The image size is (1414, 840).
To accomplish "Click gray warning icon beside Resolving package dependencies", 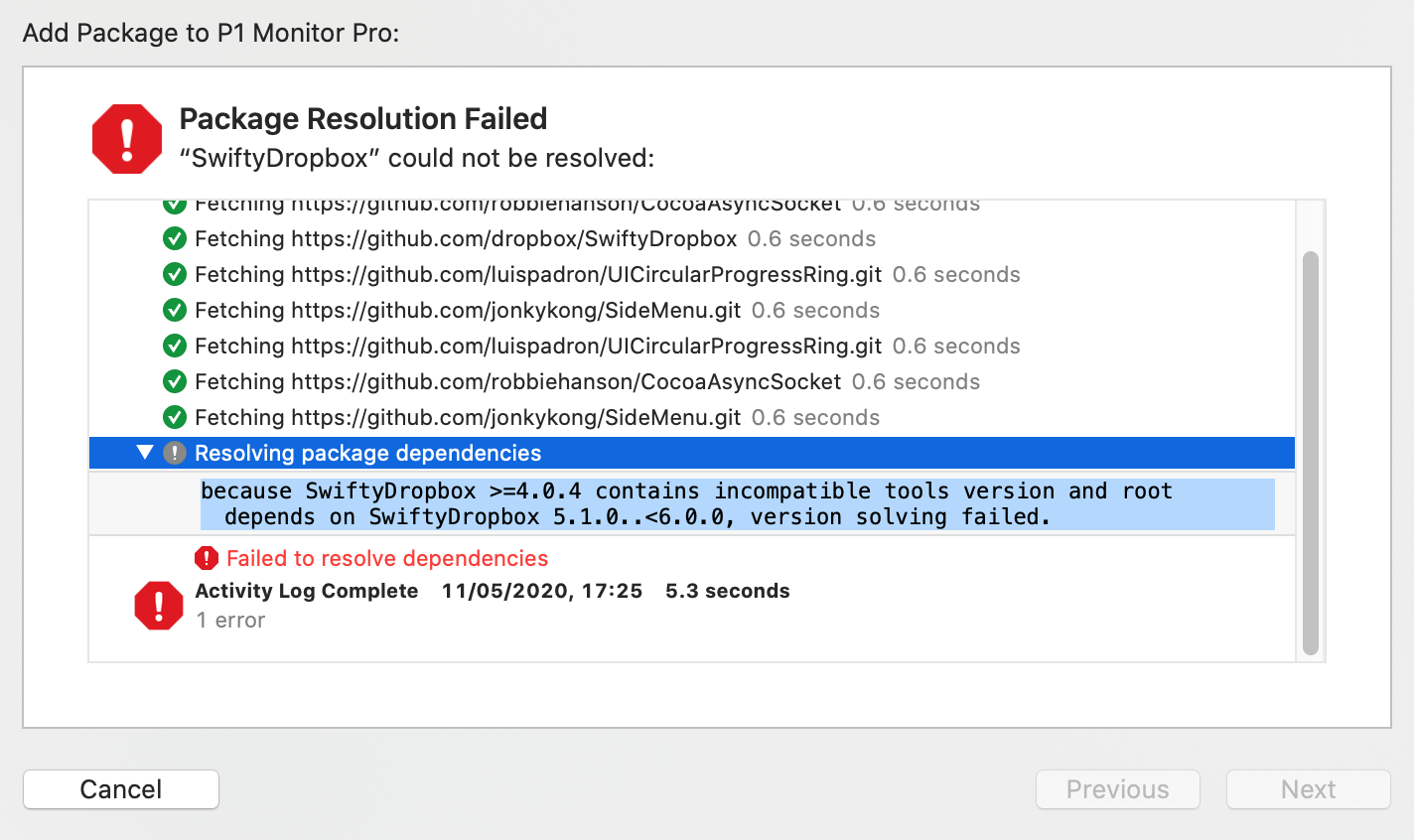I will point(175,454).
